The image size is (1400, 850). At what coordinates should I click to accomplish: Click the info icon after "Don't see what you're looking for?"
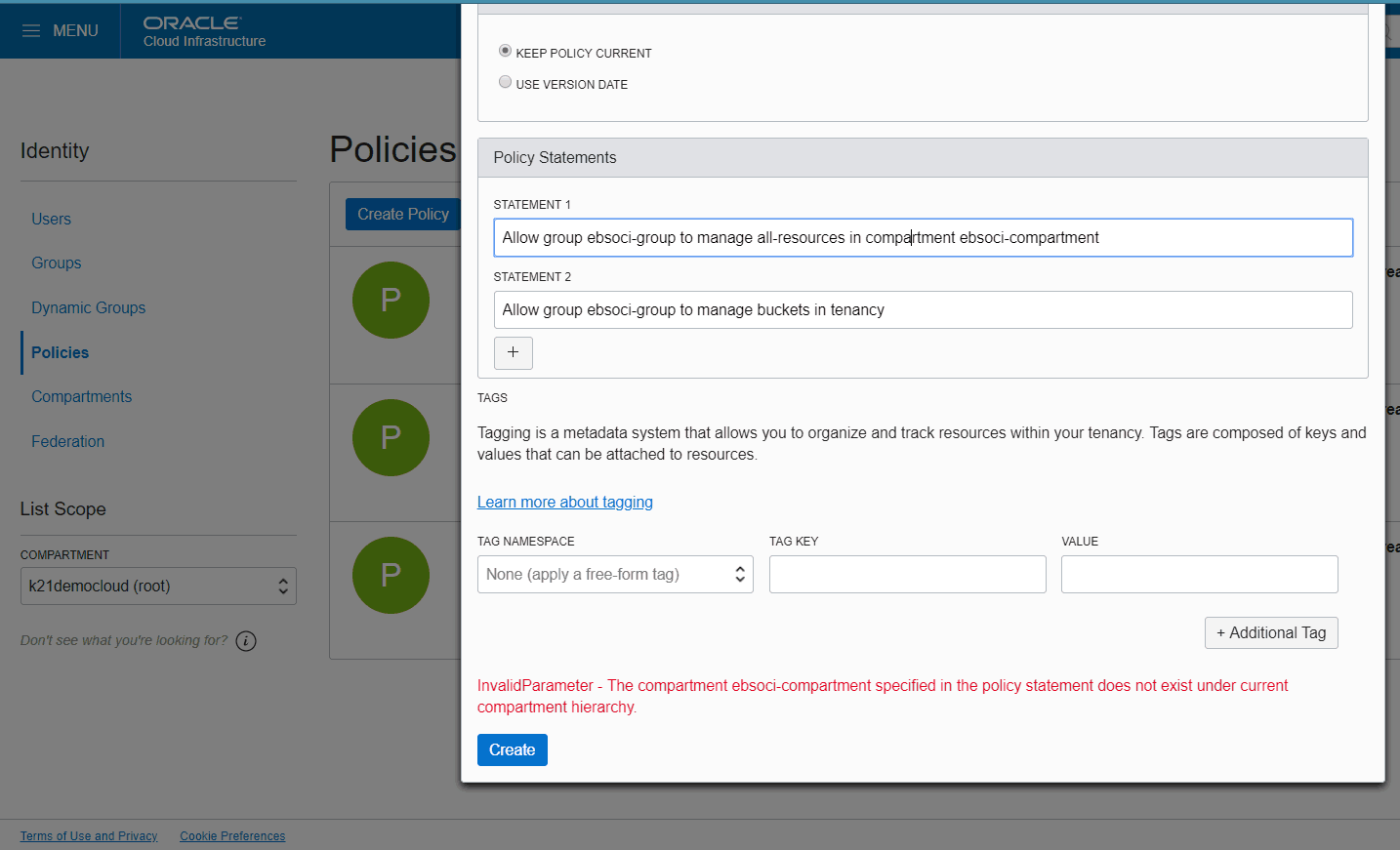[245, 640]
